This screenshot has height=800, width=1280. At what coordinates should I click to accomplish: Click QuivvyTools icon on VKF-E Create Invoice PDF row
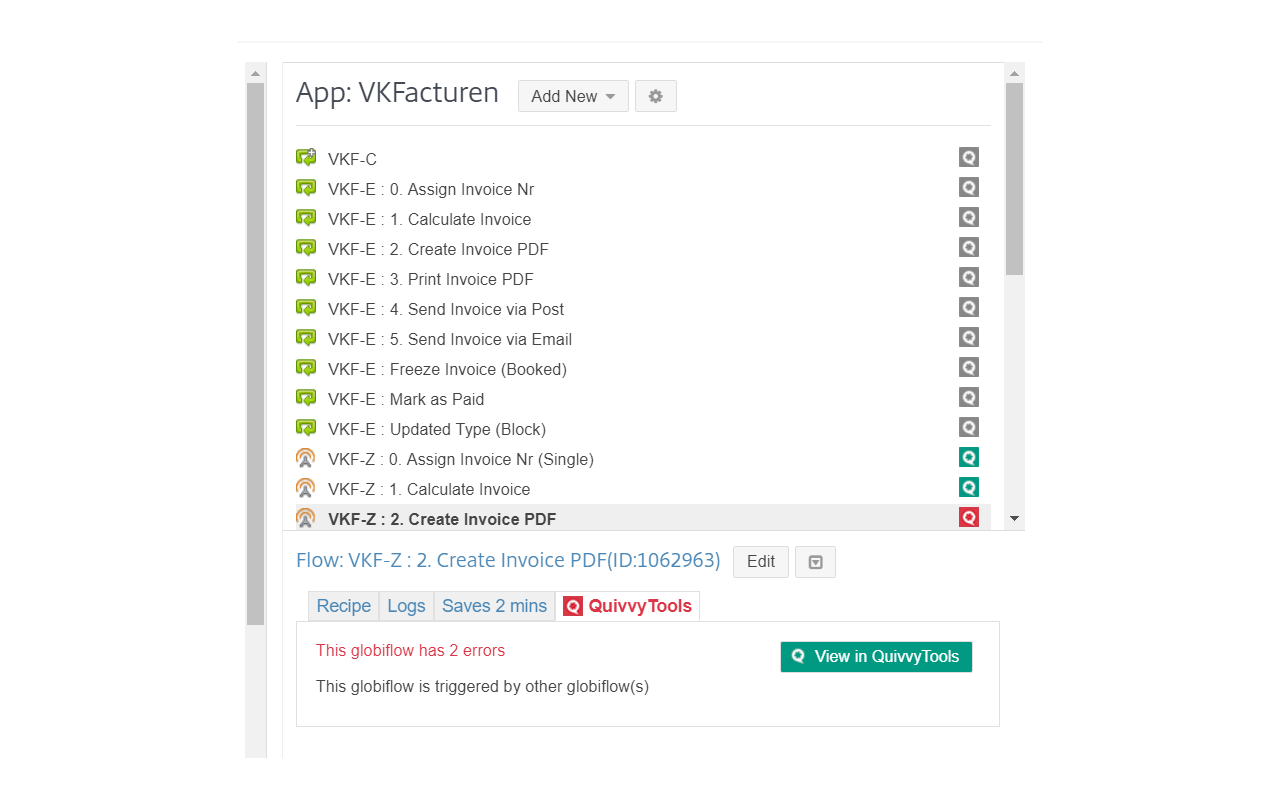[969, 247]
